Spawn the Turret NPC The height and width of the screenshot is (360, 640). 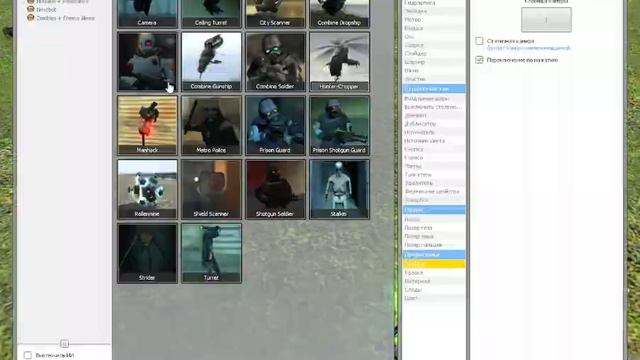[211, 253]
